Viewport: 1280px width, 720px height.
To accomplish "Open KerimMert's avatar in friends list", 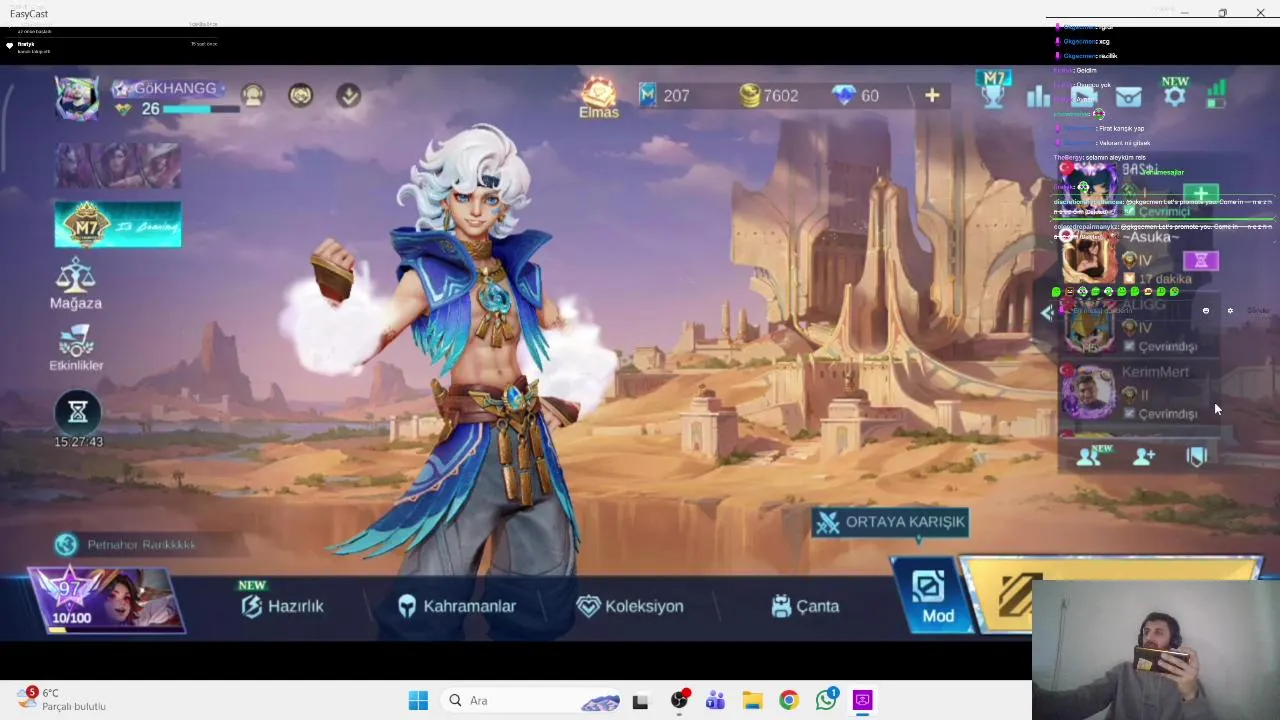I will point(1088,392).
